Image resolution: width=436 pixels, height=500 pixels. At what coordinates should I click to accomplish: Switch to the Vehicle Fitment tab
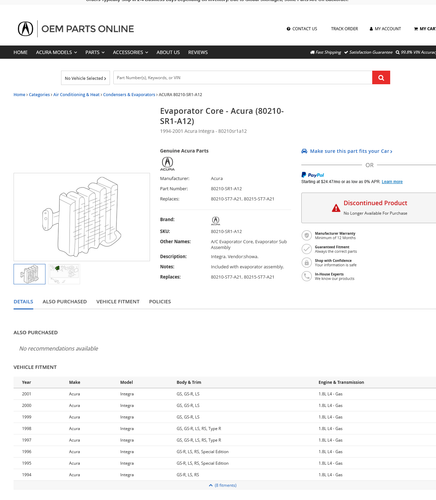pyautogui.click(x=118, y=302)
